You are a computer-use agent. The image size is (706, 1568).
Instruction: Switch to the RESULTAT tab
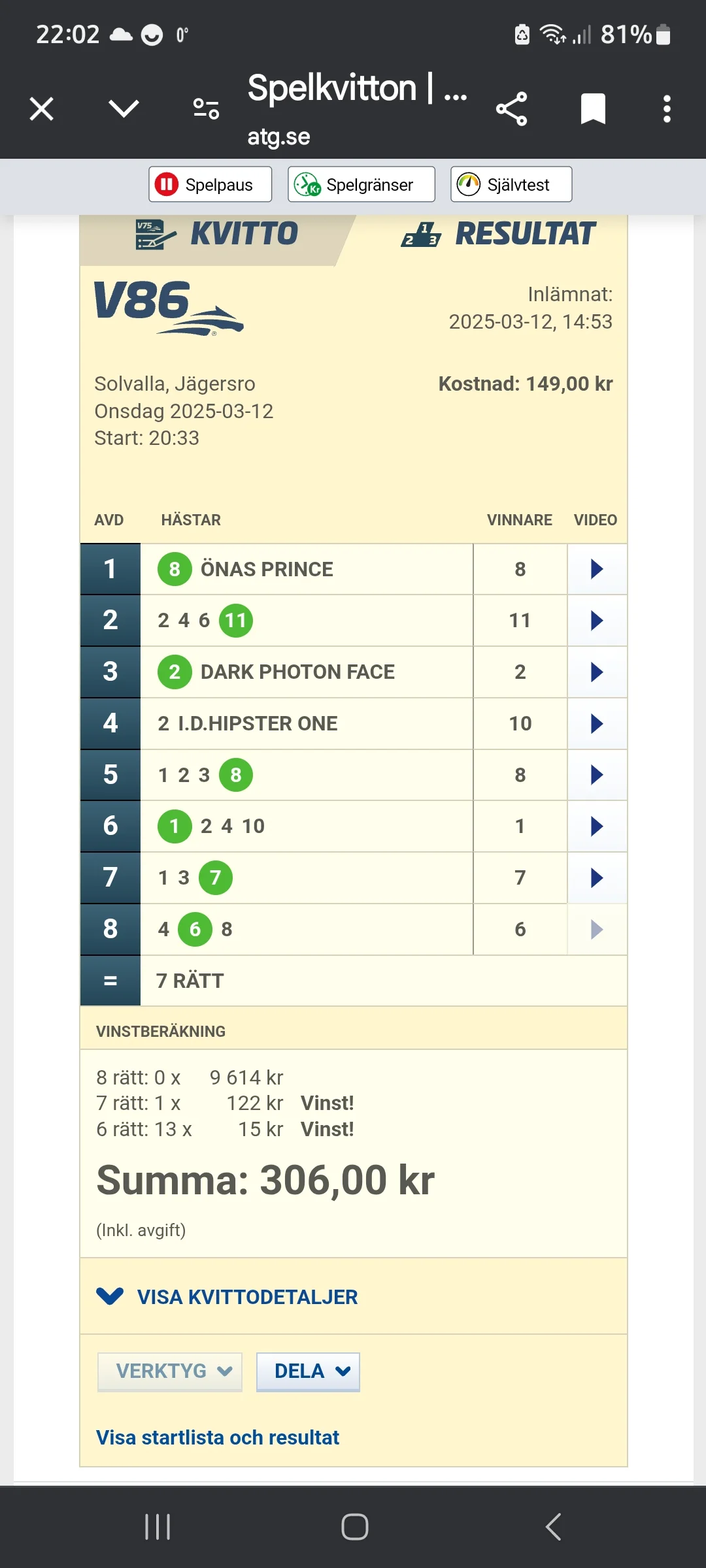click(x=498, y=235)
